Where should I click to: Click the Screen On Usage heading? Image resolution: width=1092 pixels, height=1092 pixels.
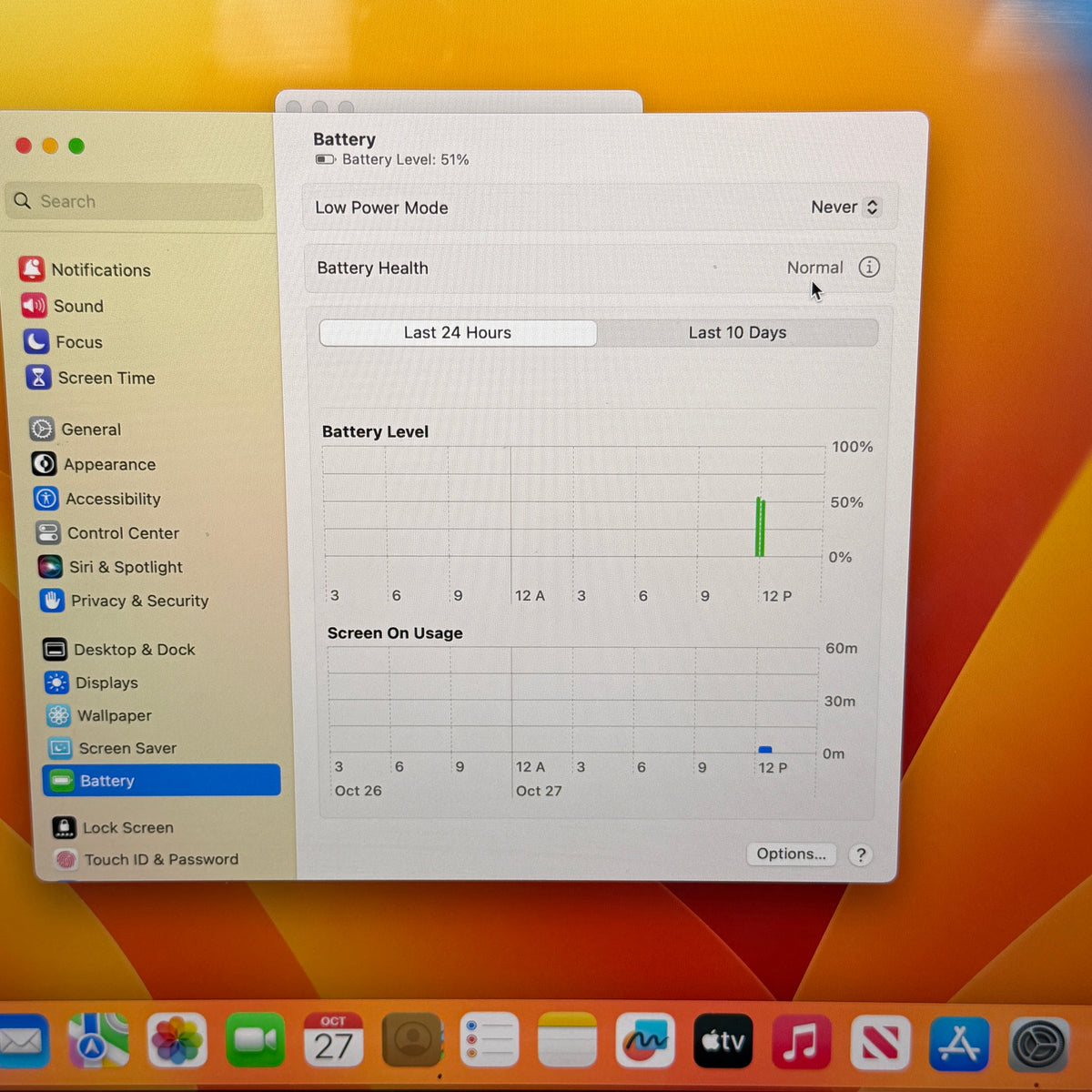(395, 632)
